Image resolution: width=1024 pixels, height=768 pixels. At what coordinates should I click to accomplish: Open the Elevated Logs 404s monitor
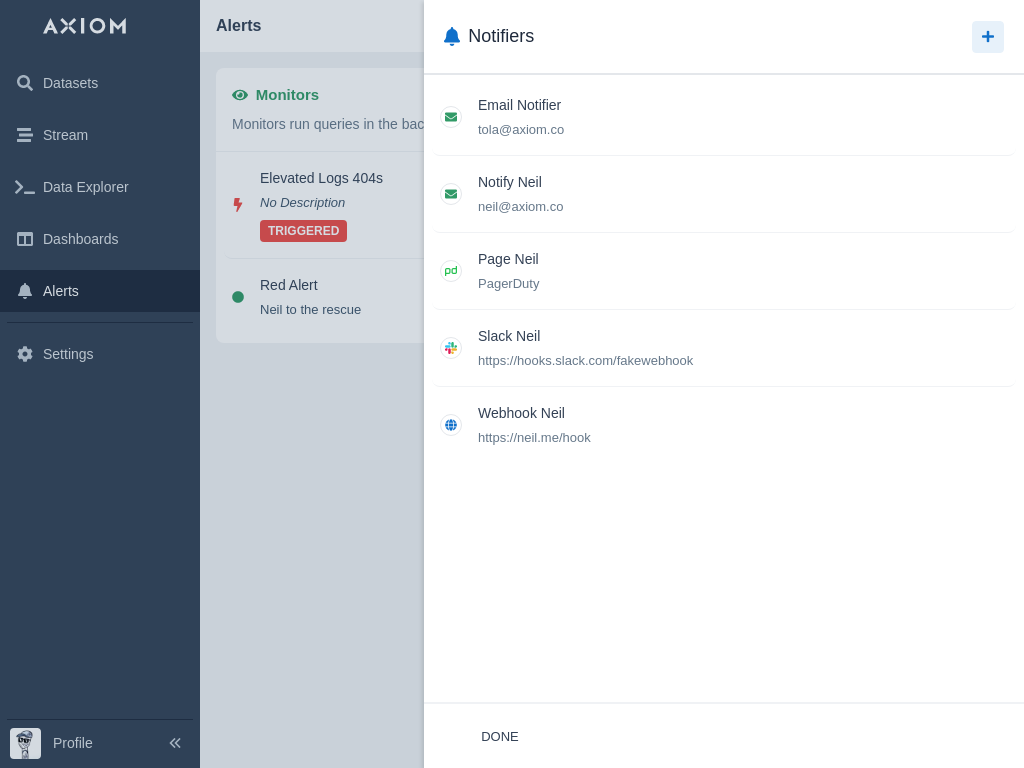pos(321,178)
